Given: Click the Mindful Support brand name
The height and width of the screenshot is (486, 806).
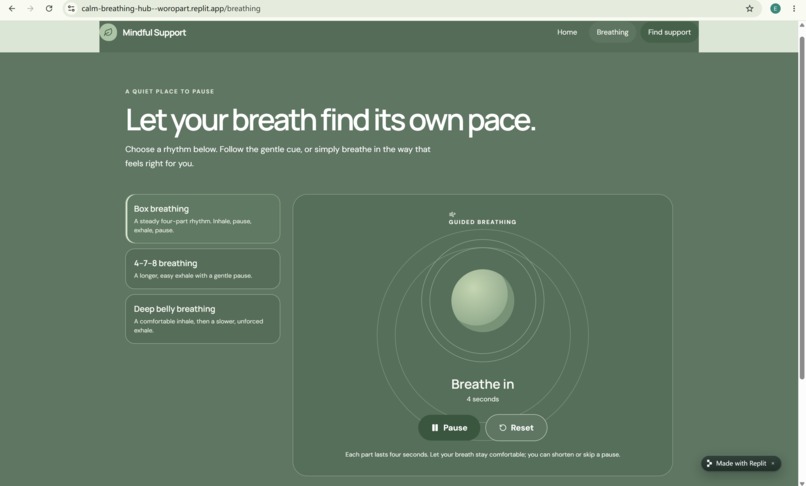Looking at the screenshot, I should coord(154,32).
